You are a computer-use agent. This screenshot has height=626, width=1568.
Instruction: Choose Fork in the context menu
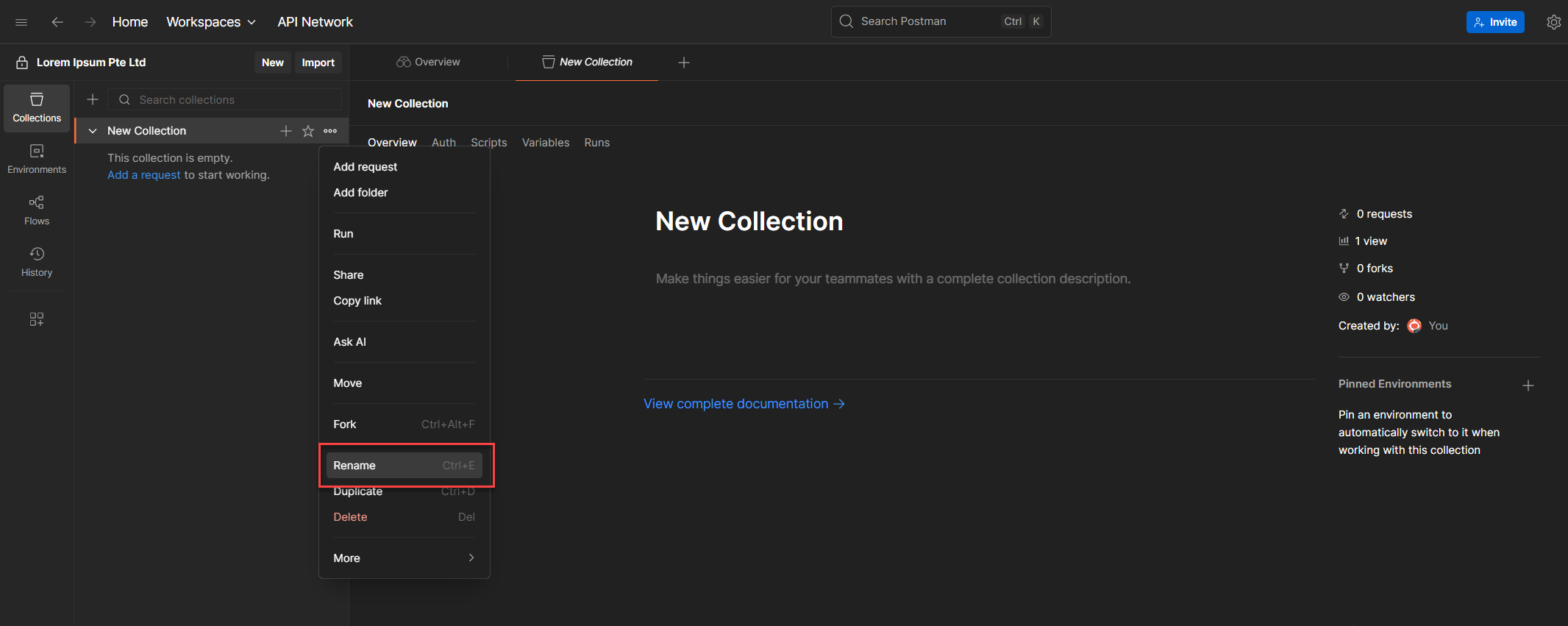click(x=405, y=424)
